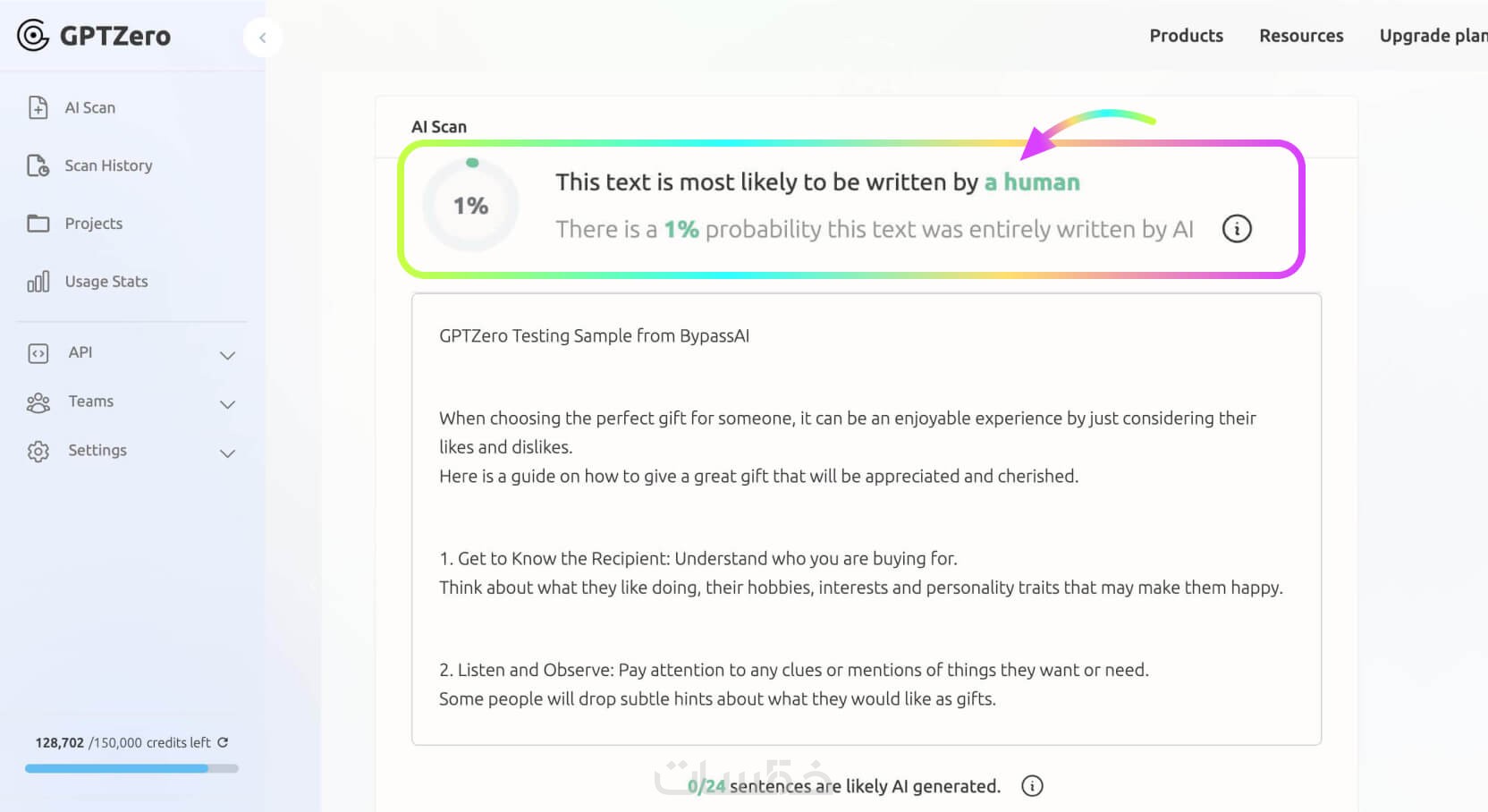Open the Resources menu

click(x=1301, y=36)
